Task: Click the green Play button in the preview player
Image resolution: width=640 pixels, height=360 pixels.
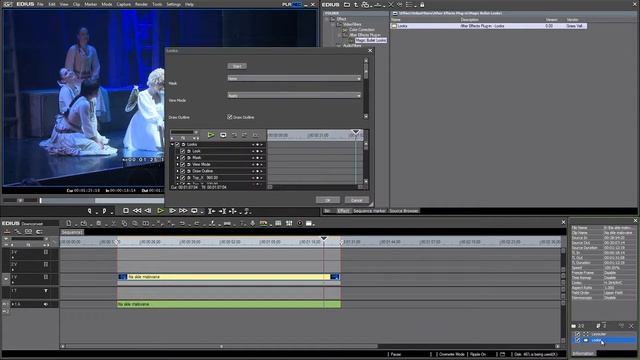Action: (x=160, y=211)
